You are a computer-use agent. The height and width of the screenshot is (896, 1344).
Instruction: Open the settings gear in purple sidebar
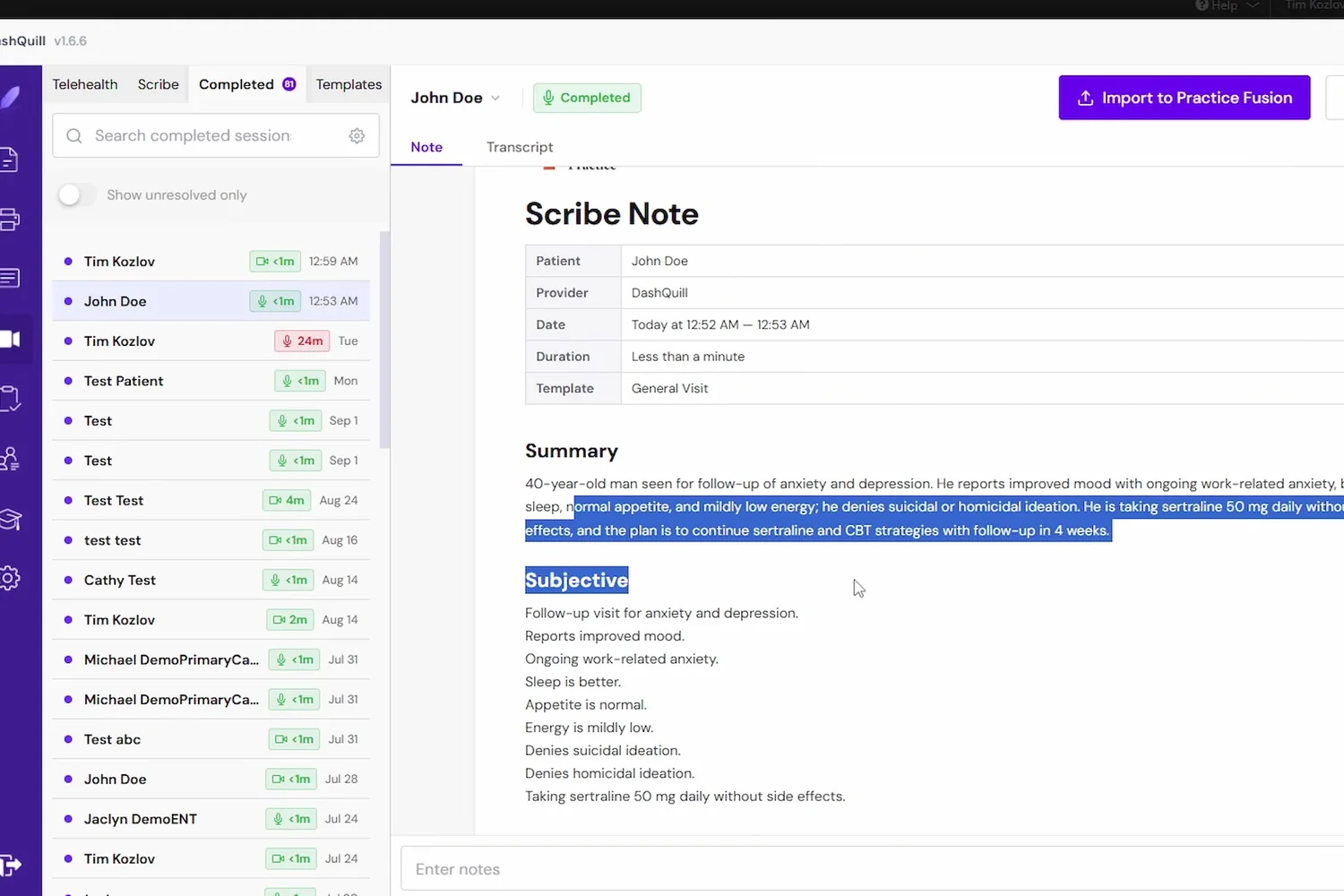coord(10,578)
